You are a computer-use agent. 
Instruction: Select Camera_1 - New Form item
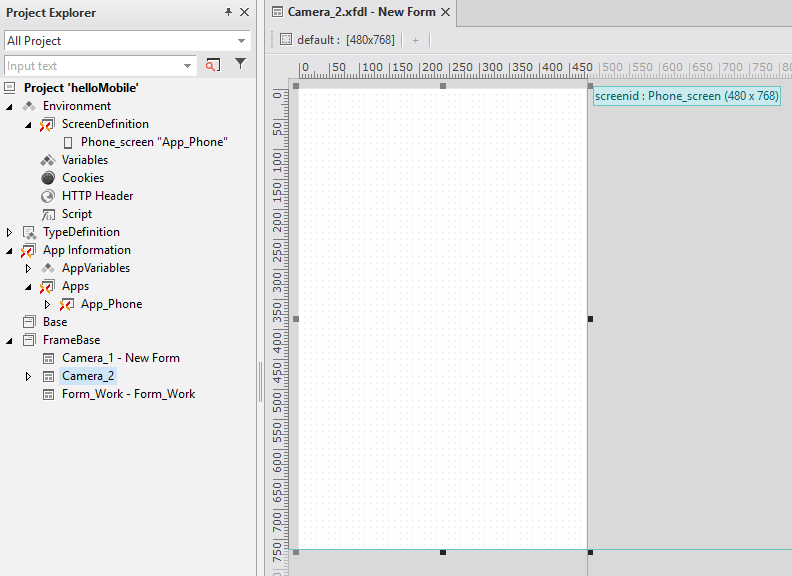tap(121, 358)
